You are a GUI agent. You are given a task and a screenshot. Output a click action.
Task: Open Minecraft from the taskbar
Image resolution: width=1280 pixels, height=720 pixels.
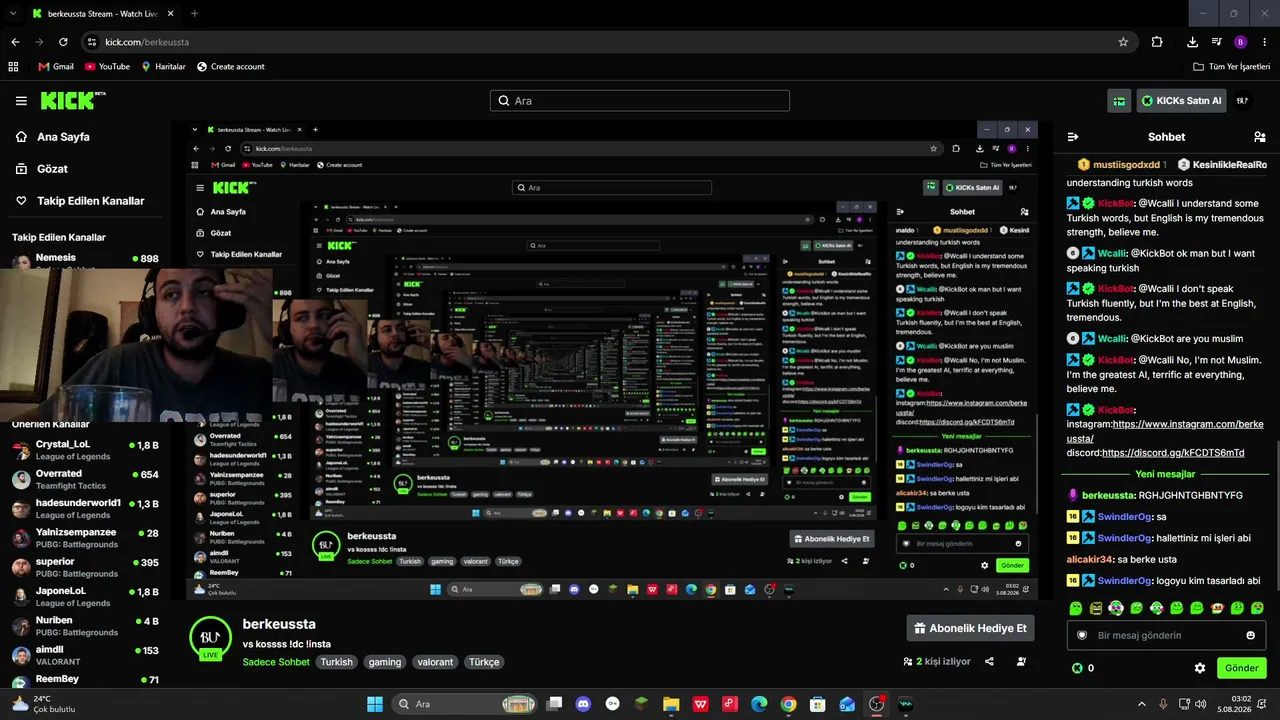point(642,704)
